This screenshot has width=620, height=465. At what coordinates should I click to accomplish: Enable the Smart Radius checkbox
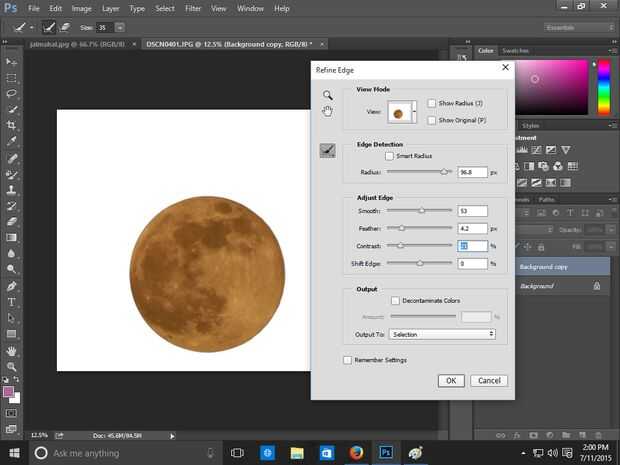[389, 157]
